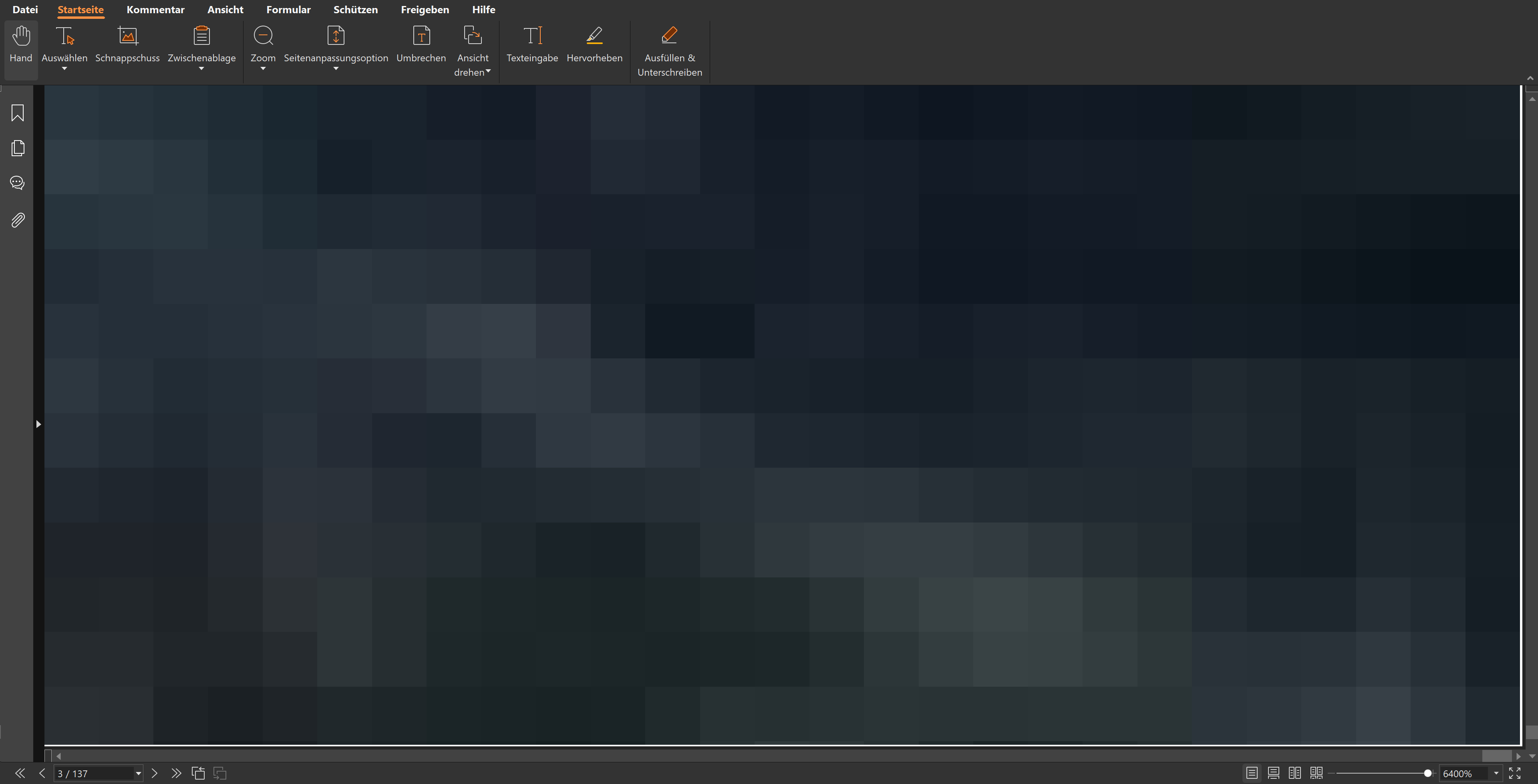The height and width of the screenshot is (784, 1538).
Task: Take a Schnappschuss snapshot
Action: 128,45
